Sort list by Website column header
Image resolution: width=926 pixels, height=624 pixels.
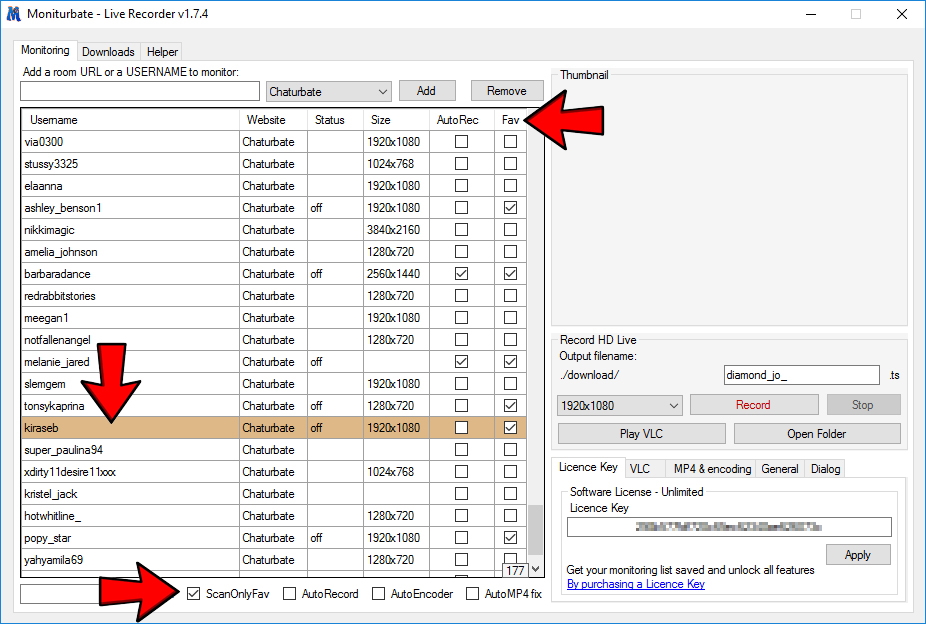[273, 120]
